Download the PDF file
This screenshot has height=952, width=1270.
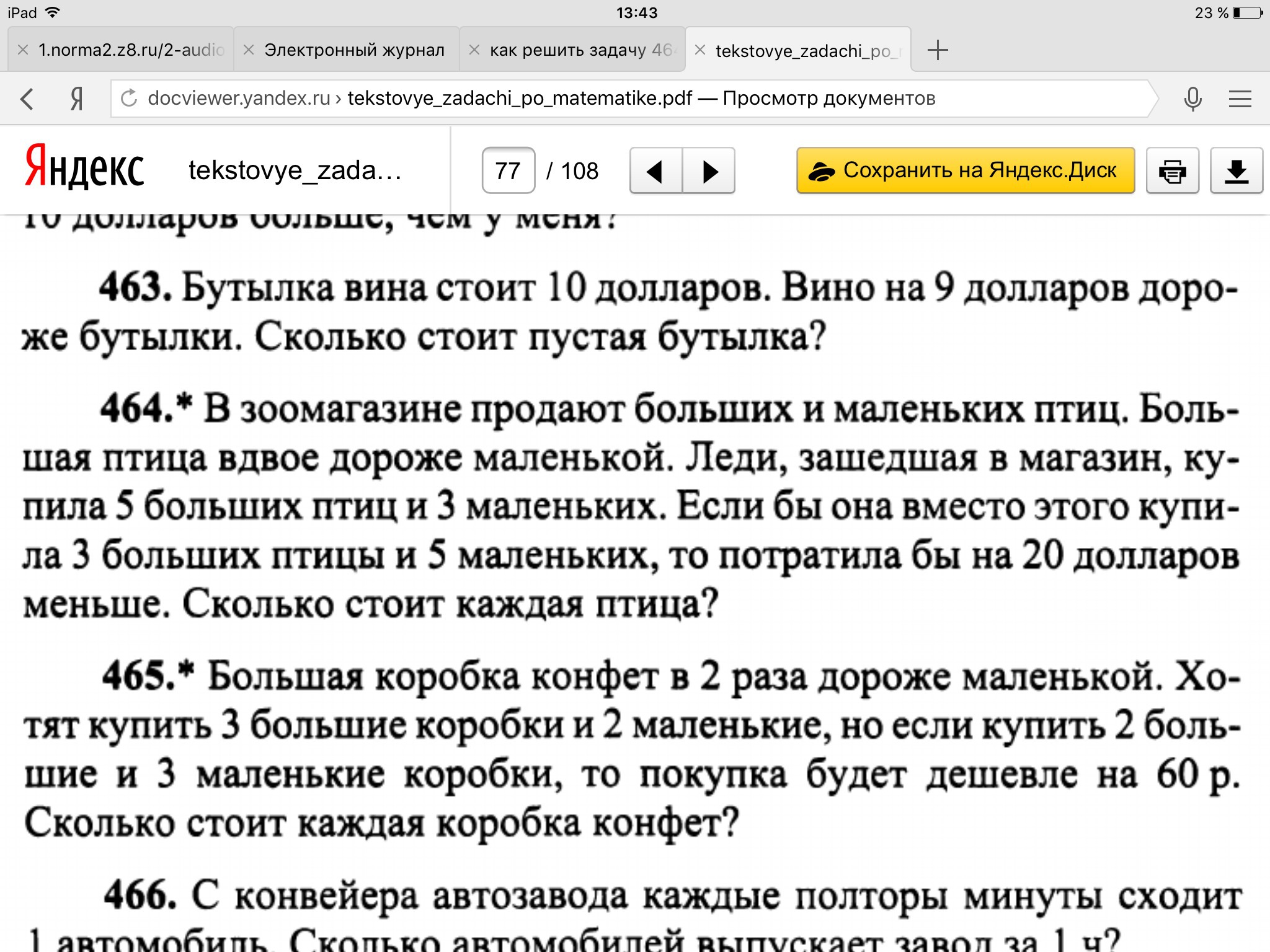click(x=1236, y=171)
